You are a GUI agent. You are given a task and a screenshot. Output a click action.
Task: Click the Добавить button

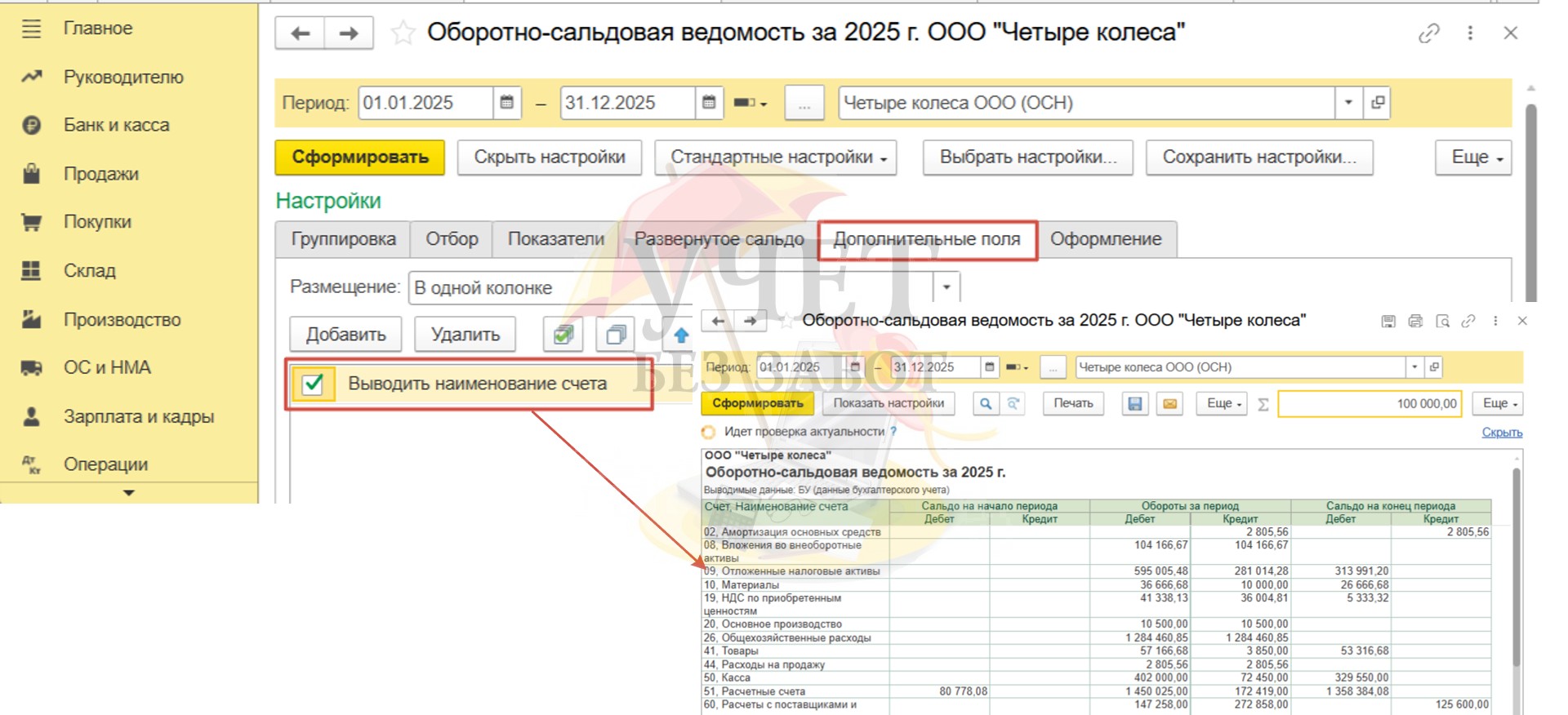[345, 335]
